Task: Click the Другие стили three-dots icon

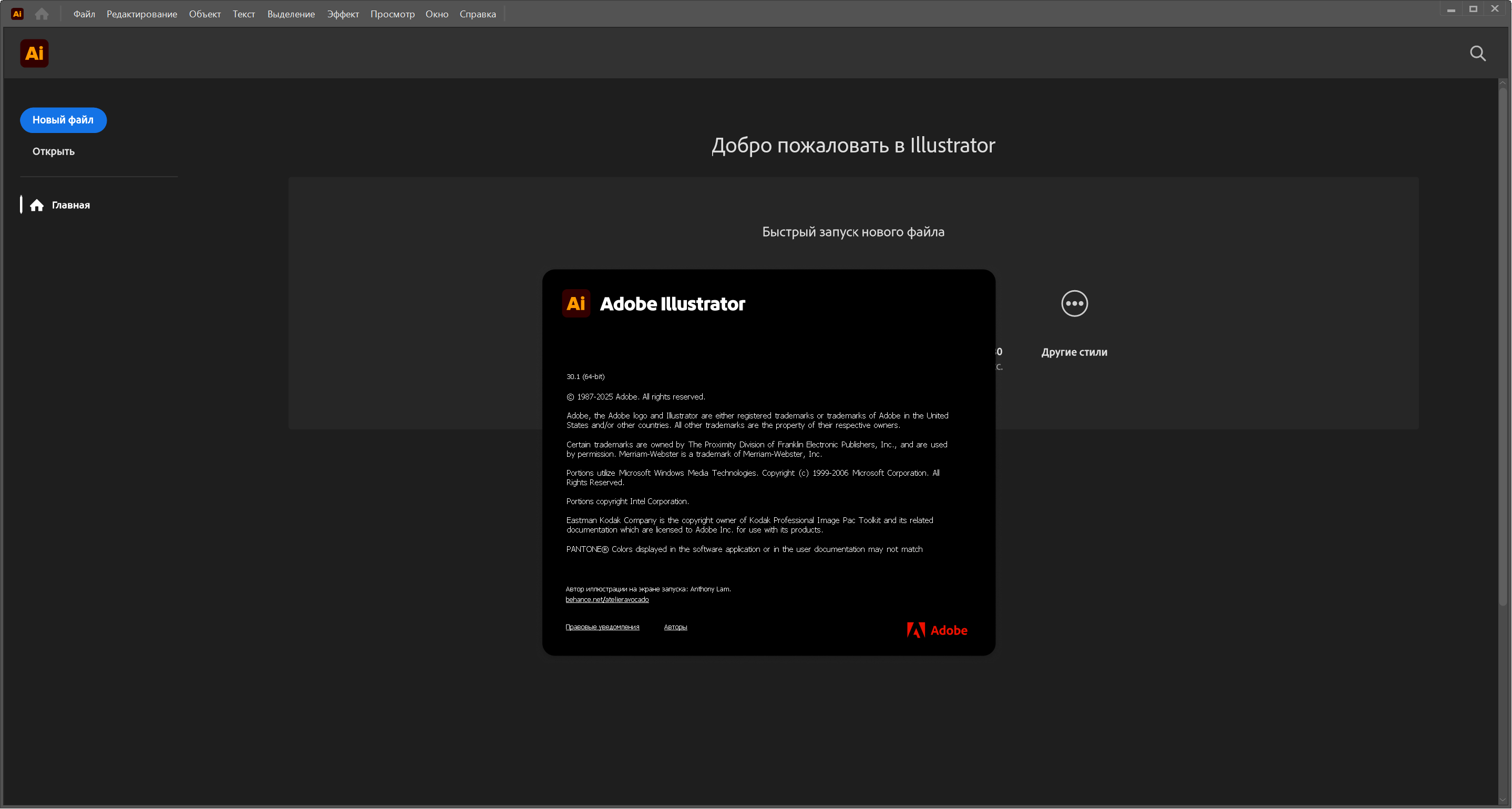Action: pyautogui.click(x=1074, y=303)
